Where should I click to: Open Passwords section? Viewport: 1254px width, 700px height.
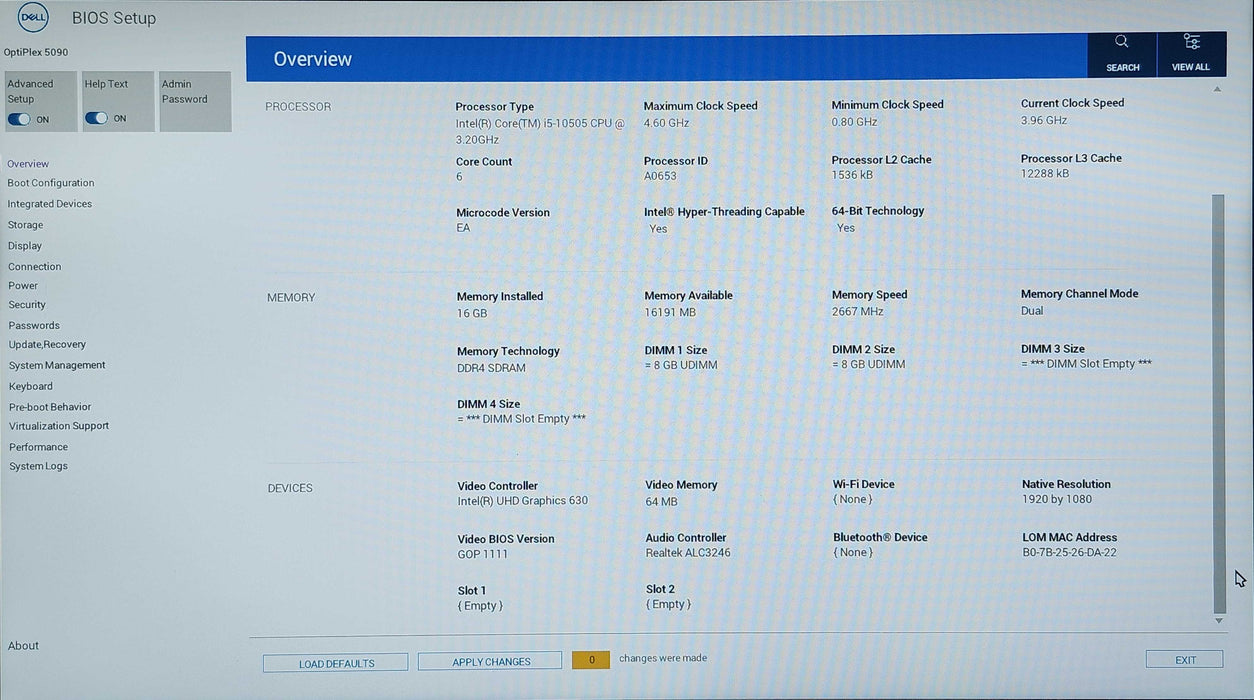34,326
